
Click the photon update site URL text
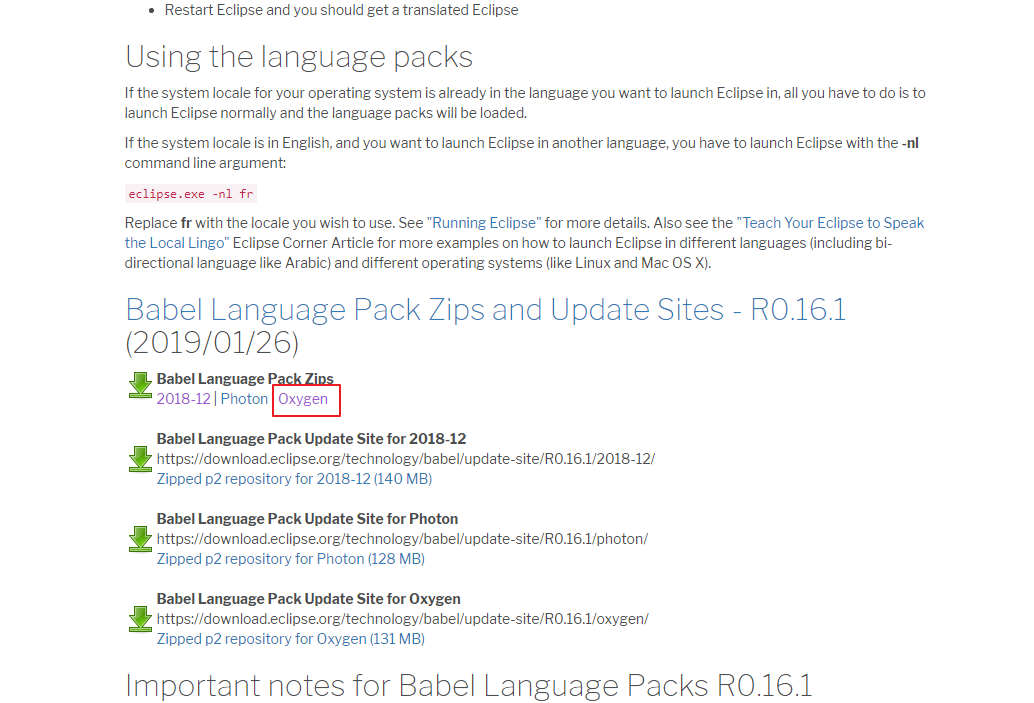(x=402, y=539)
